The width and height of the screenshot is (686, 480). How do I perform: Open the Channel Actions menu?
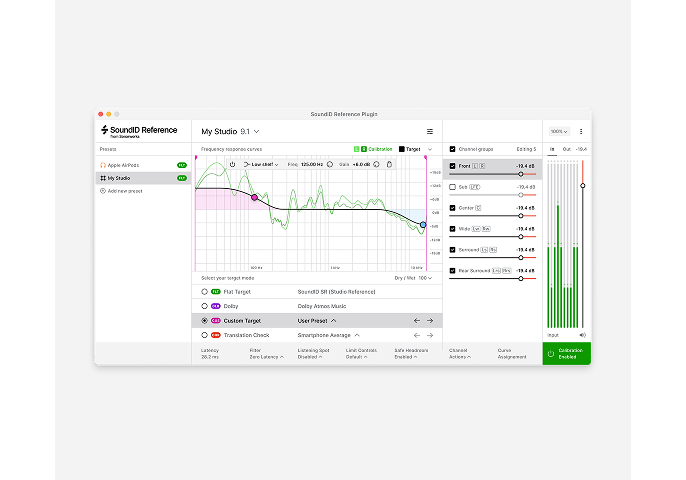(460, 354)
